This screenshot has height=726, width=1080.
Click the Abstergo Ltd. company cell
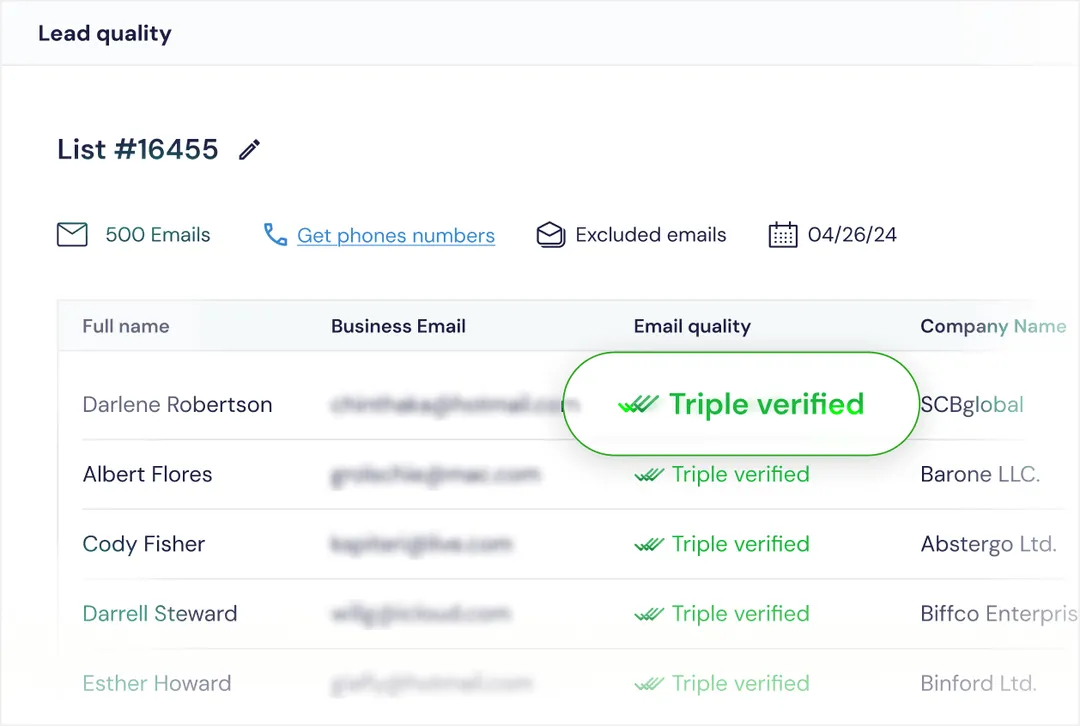tap(988, 544)
